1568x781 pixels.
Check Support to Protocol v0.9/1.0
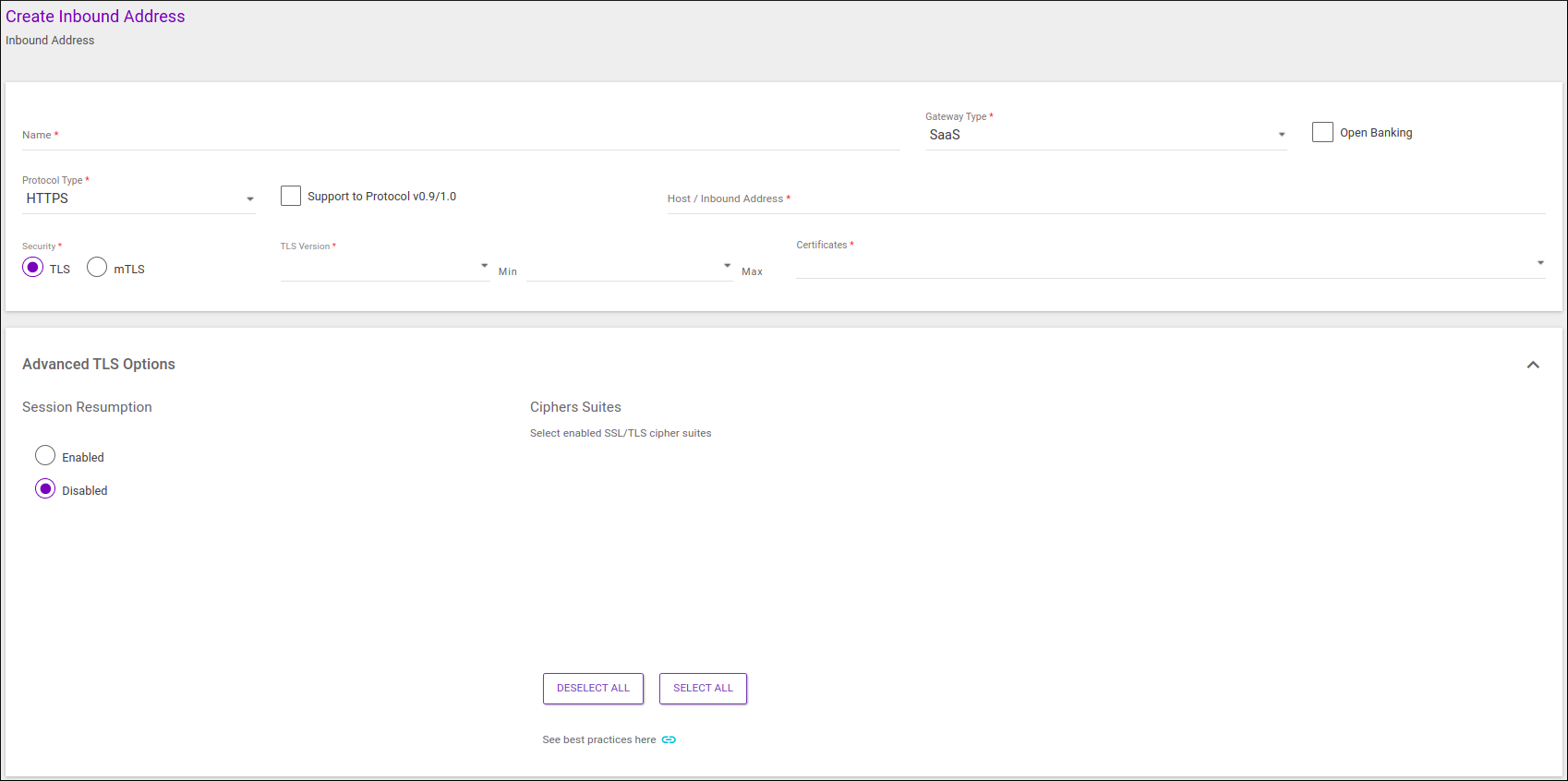[291, 196]
